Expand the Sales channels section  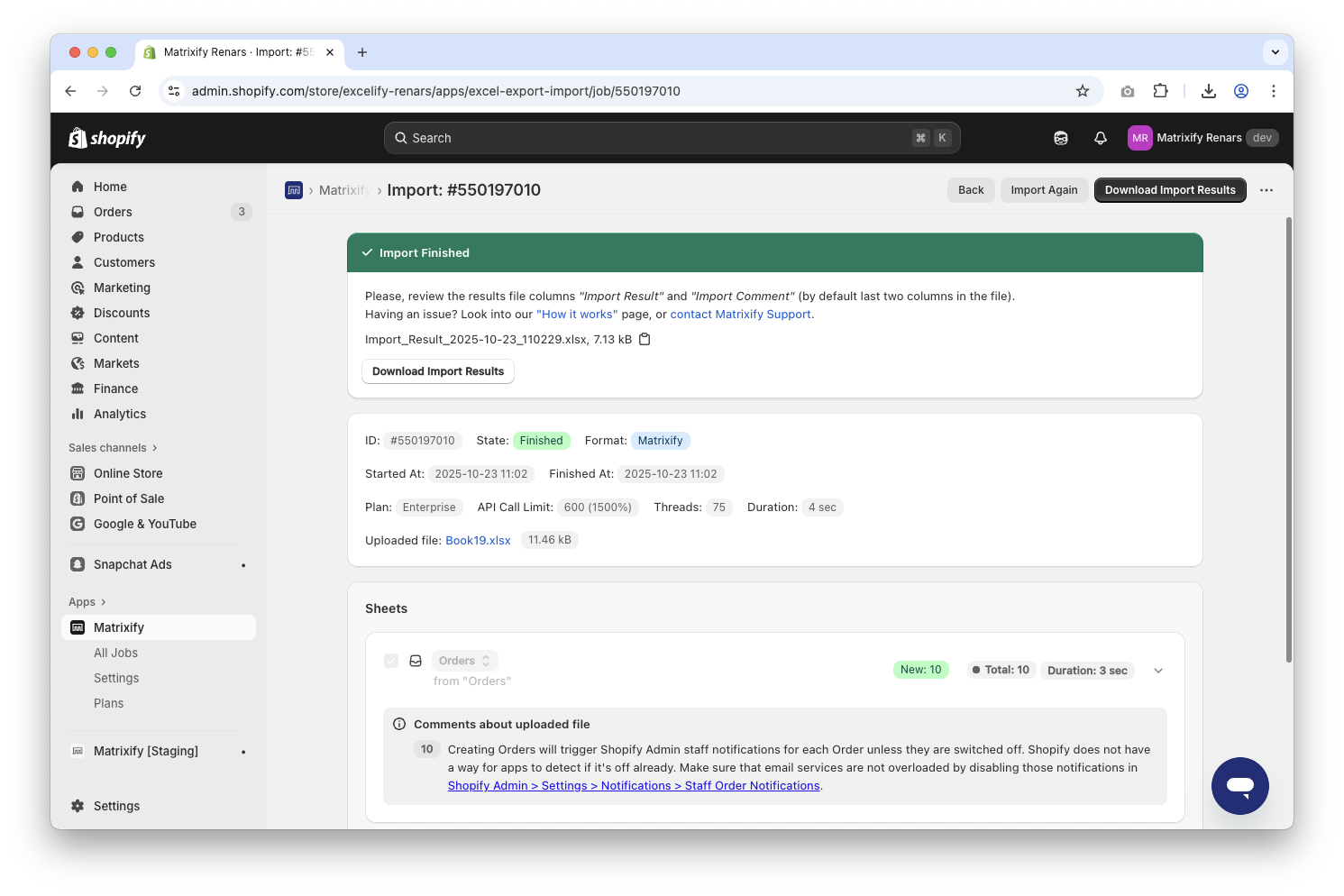click(113, 448)
